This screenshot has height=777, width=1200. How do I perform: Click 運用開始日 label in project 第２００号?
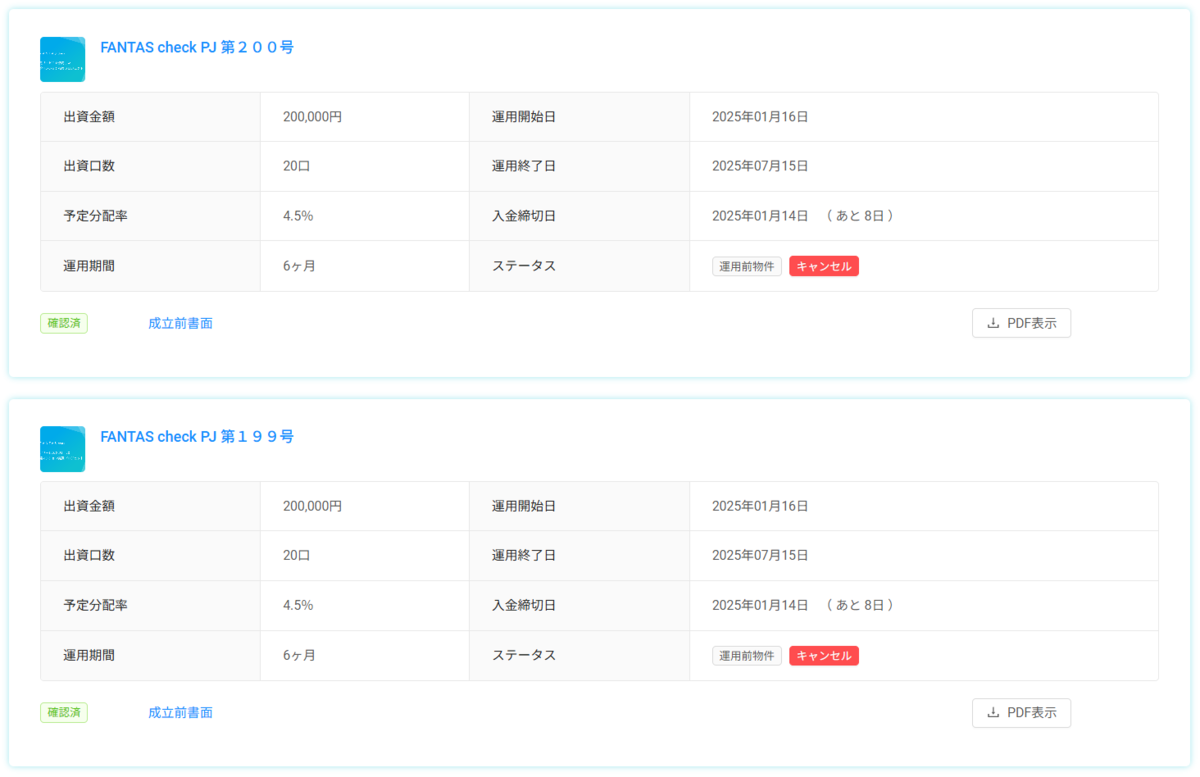pyautogui.click(x=524, y=117)
